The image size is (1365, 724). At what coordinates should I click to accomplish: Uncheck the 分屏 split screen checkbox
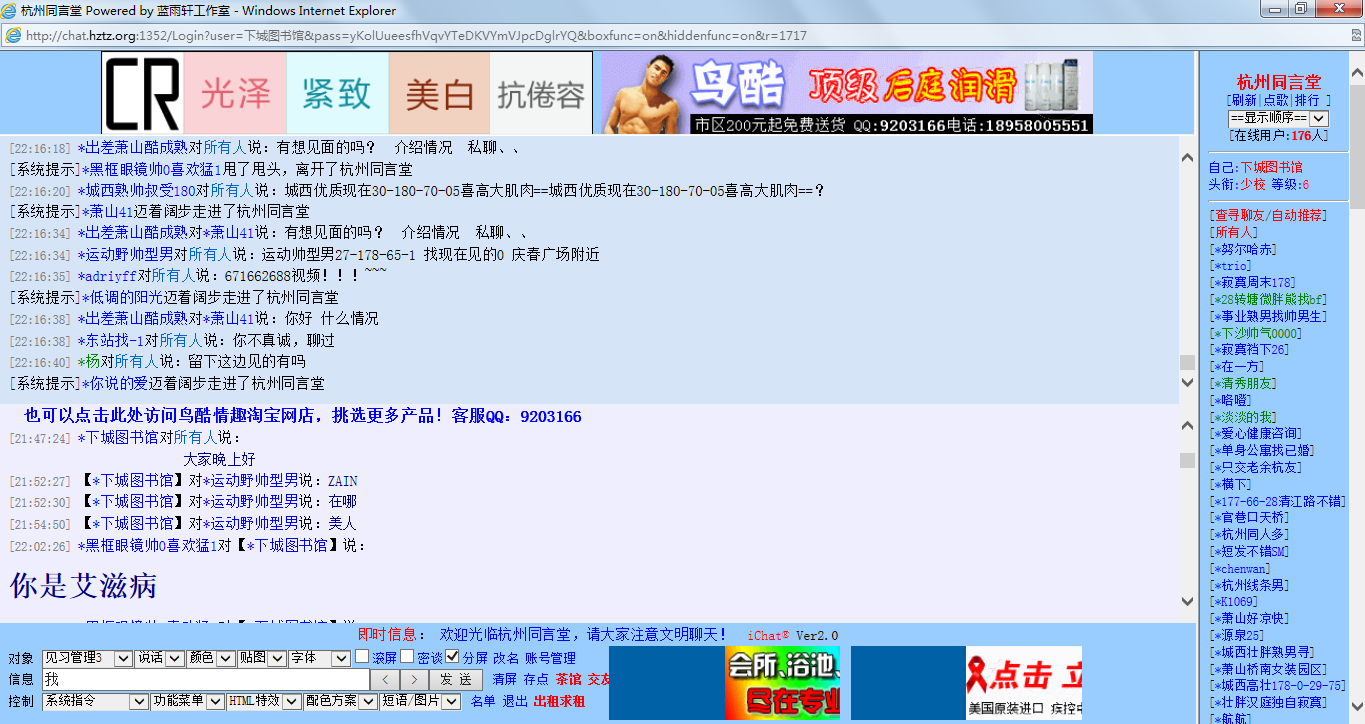[452, 657]
